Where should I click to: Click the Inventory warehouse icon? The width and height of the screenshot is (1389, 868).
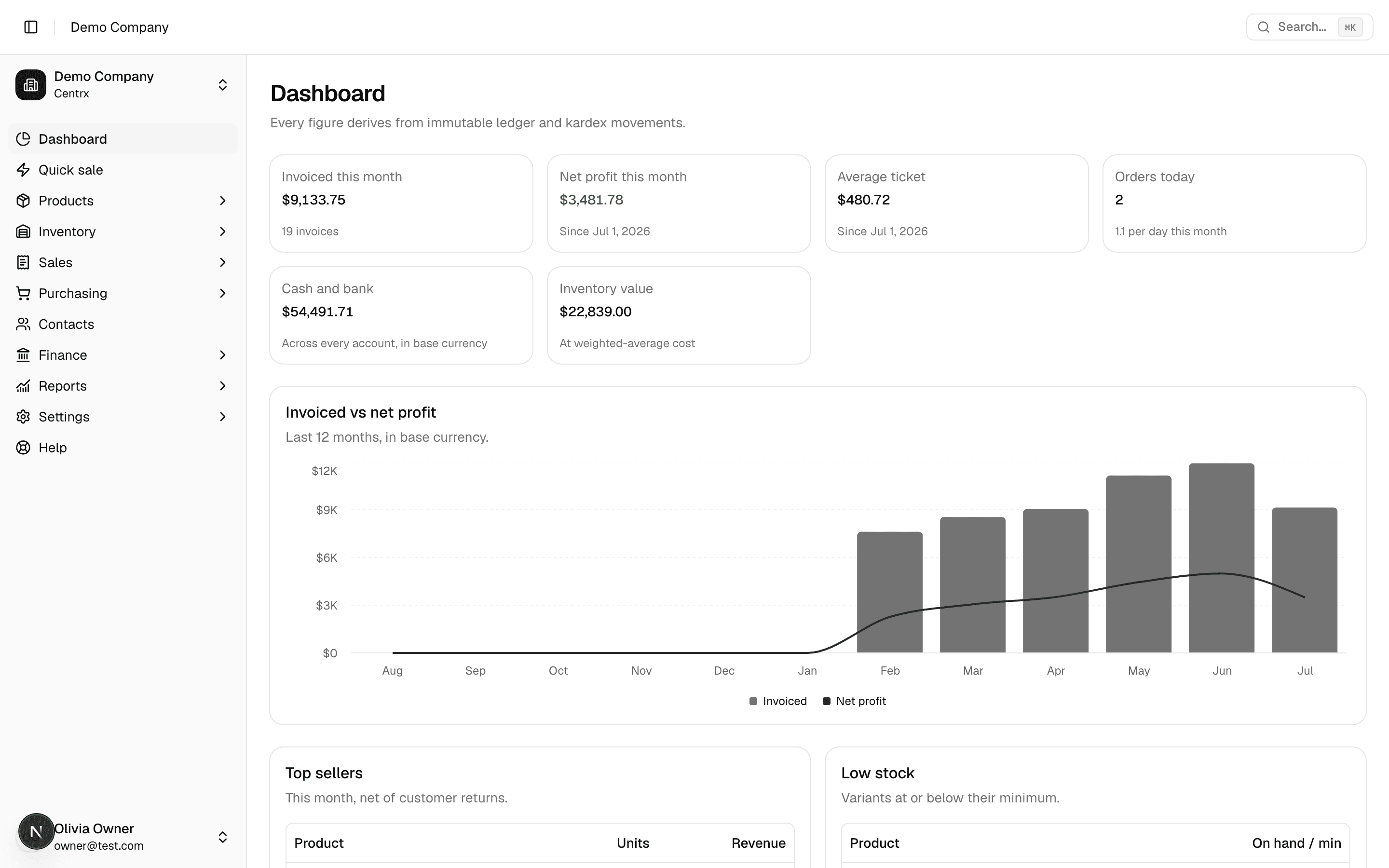pyautogui.click(x=23, y=231)
